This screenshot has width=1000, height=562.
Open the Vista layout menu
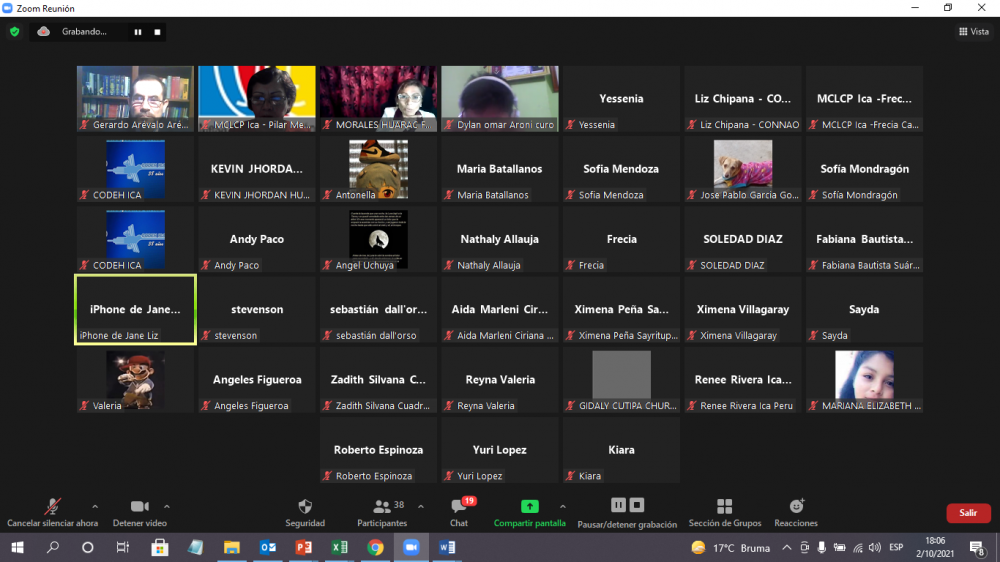click(973, 32)
